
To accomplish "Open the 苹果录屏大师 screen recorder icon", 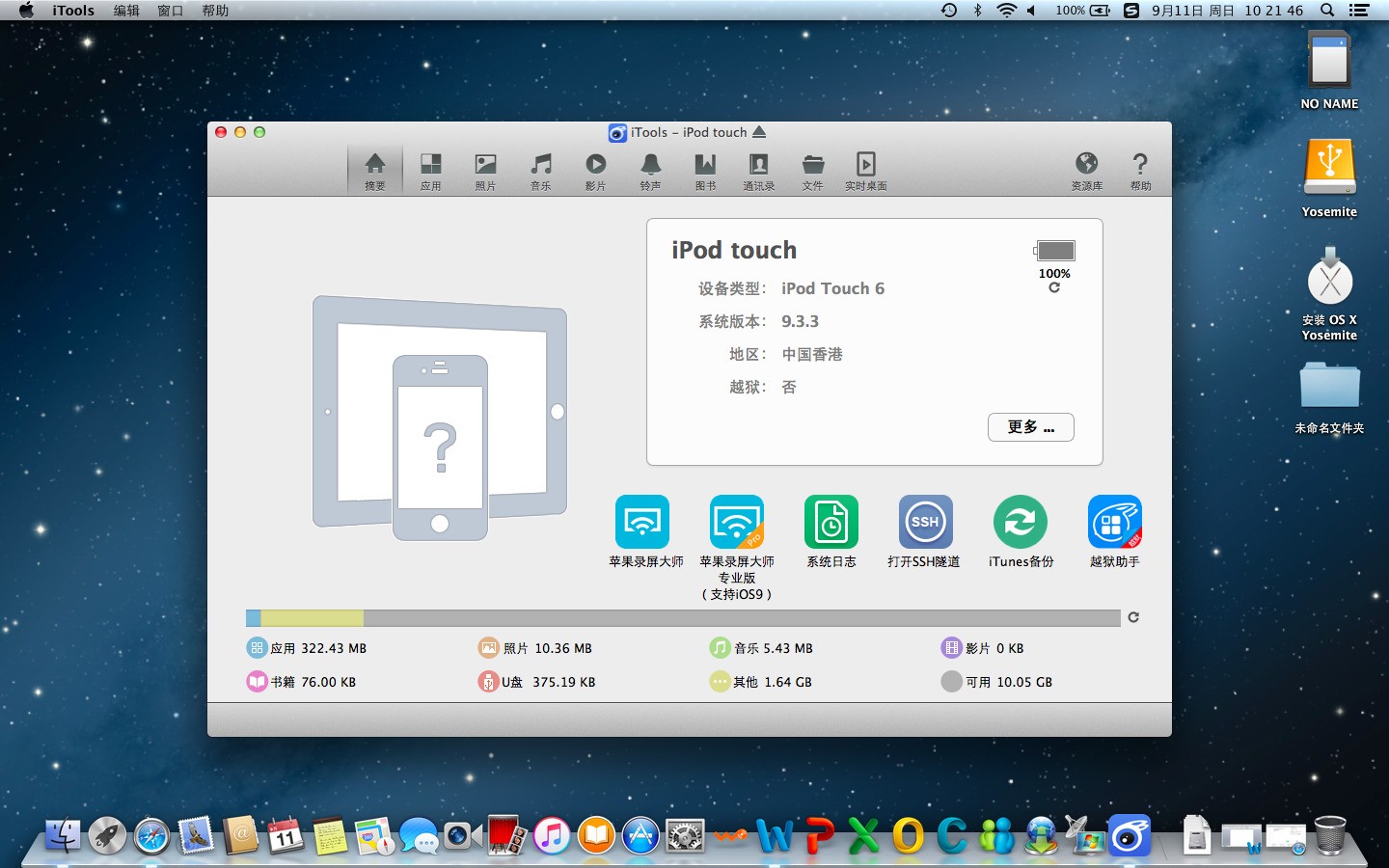I will pos(641,522).
